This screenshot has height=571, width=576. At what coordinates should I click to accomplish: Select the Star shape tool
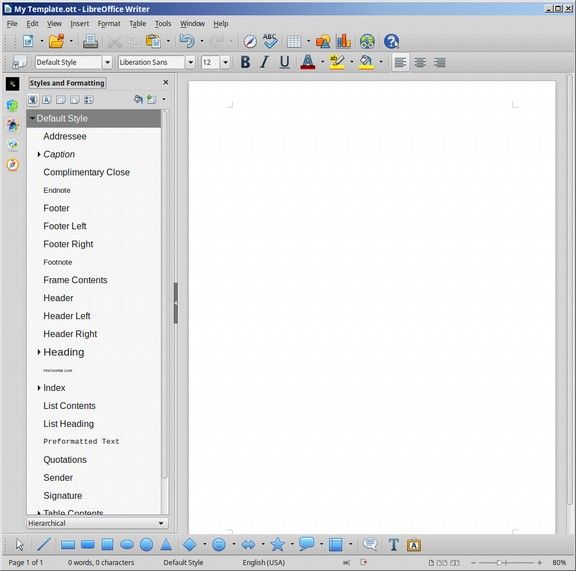point(277,545)
